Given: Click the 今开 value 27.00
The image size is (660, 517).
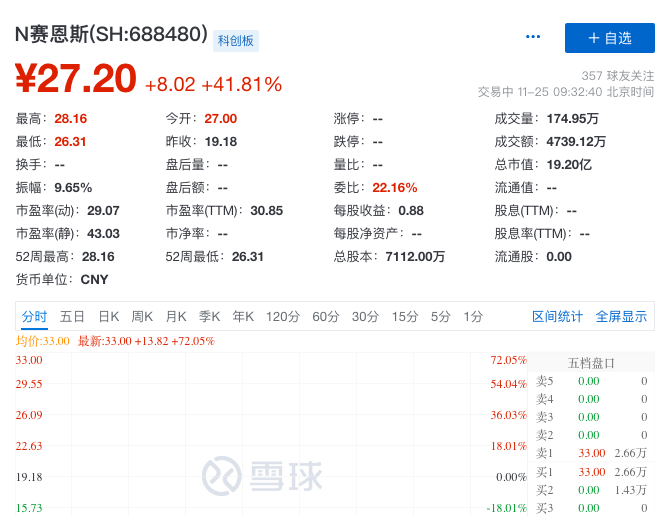Looking at the screenshot, I should tap(221, 119).
